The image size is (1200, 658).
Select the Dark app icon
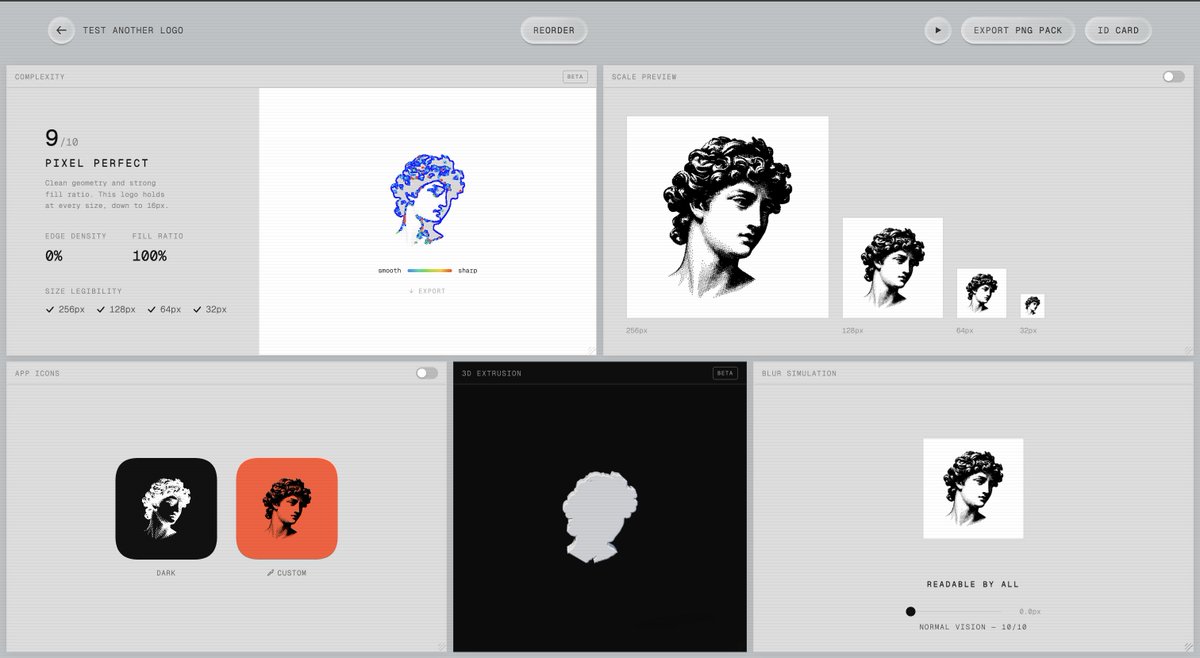(x=166, y=508)
